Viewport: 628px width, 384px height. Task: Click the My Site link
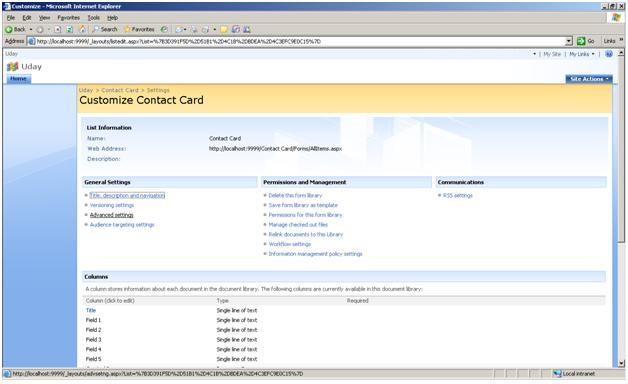pos(552,54)
